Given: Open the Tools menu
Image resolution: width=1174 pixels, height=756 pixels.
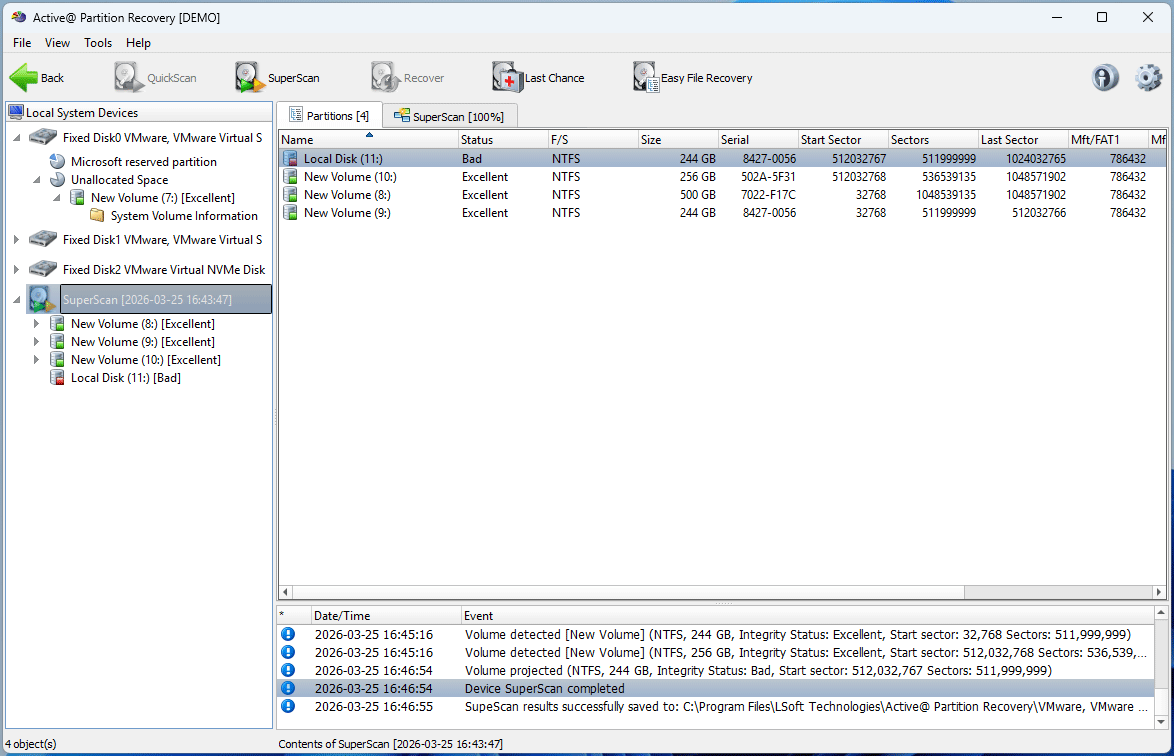Looking at the screenshot, I should pyautogui.click(x=97, y=43).
